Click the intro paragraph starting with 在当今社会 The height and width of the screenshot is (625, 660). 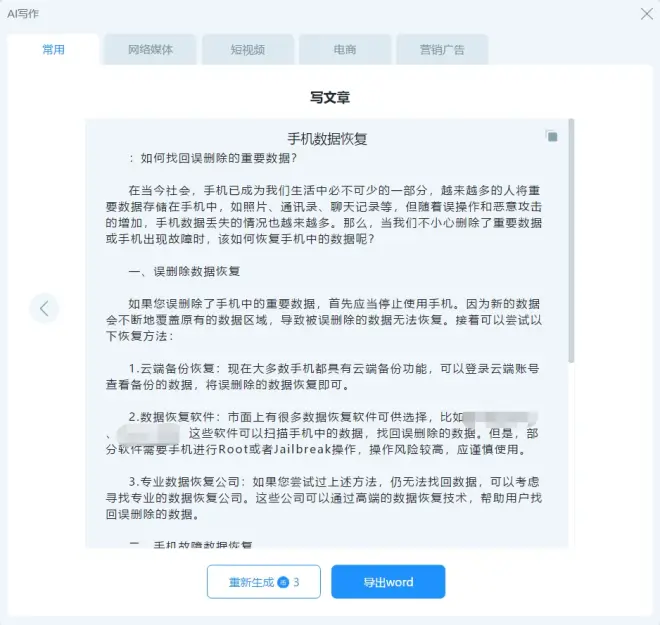[329, 215]
